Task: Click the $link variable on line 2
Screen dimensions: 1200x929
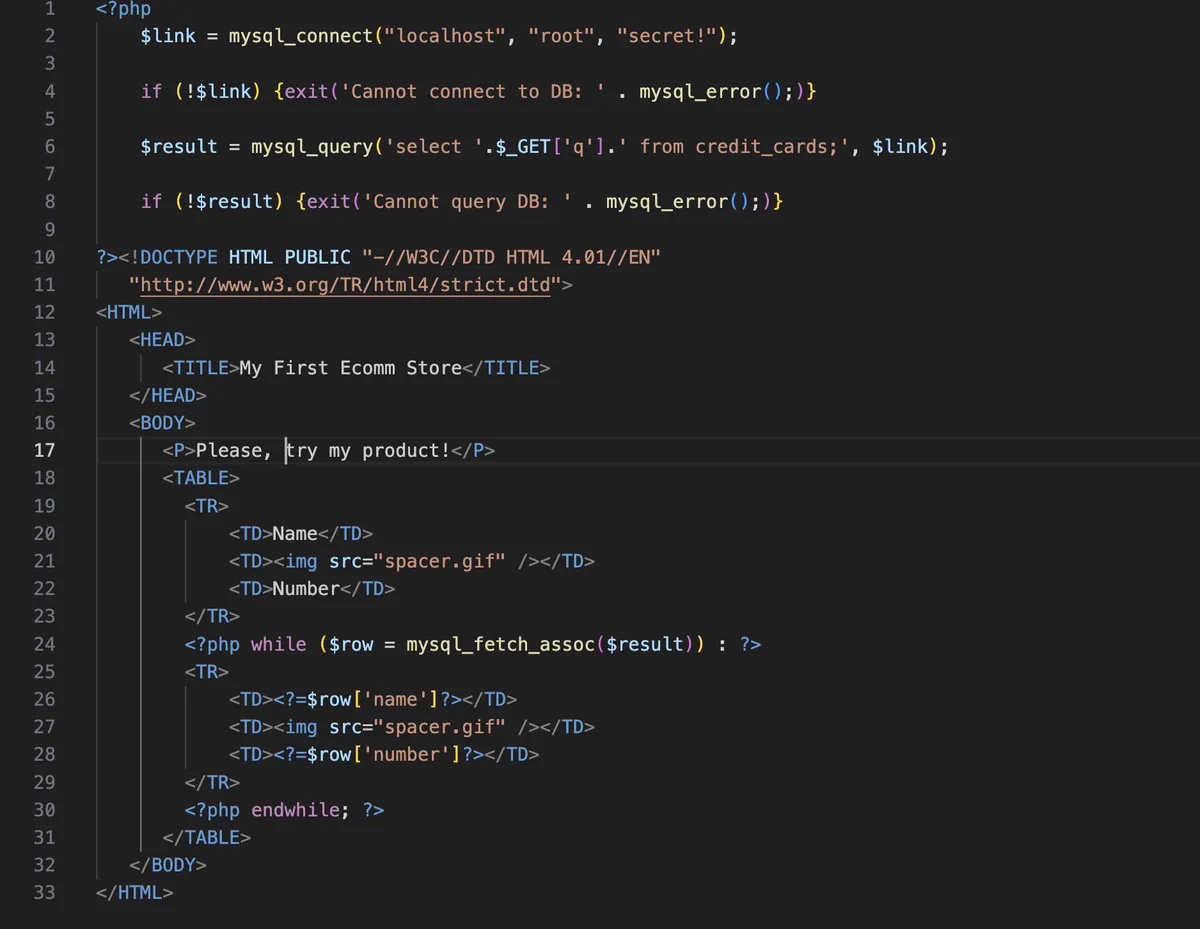Action: tap(168, 36)
